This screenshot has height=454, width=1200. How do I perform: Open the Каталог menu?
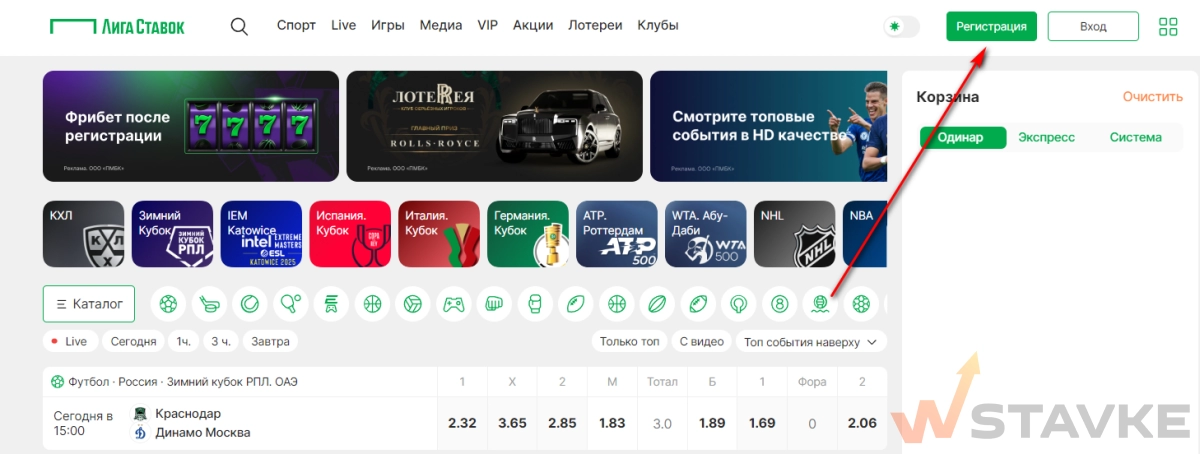(89, 304)
